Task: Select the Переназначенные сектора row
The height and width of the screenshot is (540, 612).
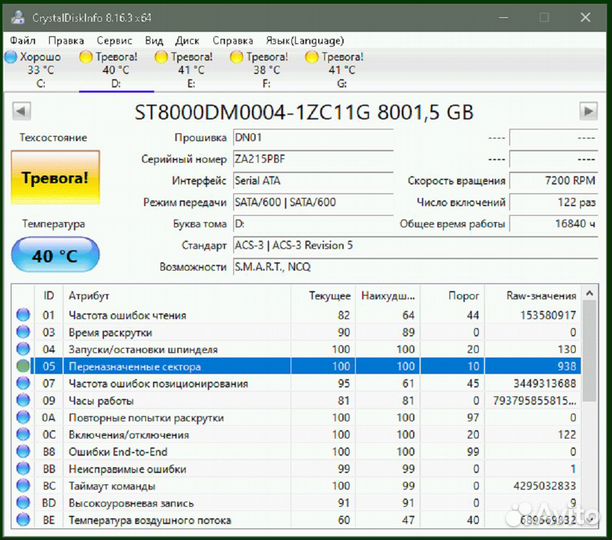Action: tap(297, 366)
